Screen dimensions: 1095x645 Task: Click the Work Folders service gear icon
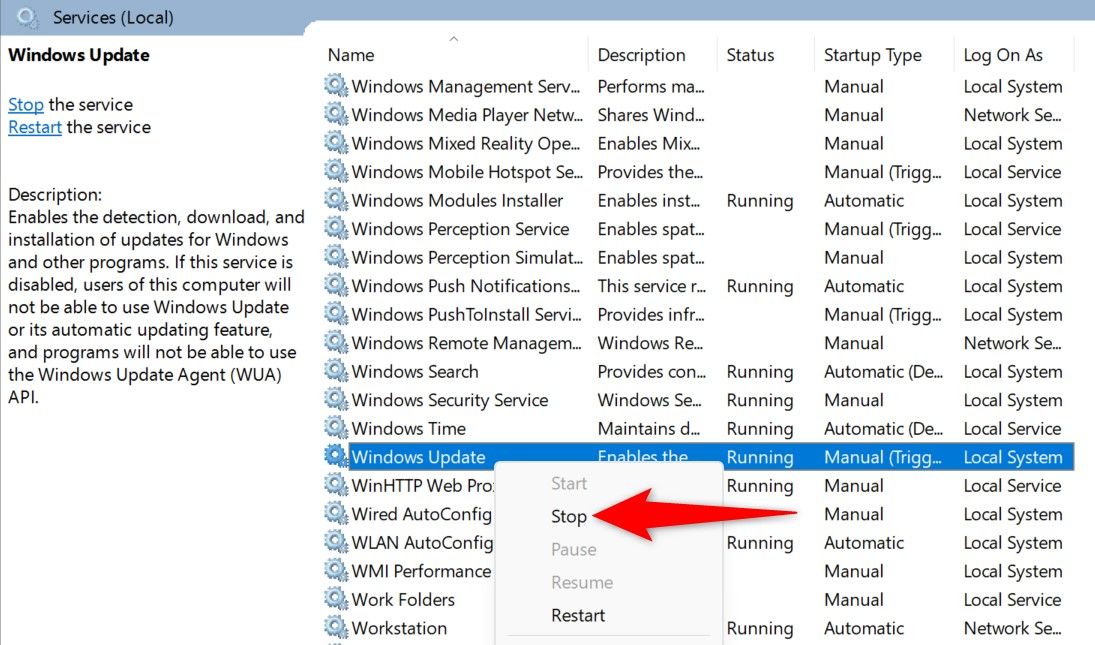tap(334, 599)
